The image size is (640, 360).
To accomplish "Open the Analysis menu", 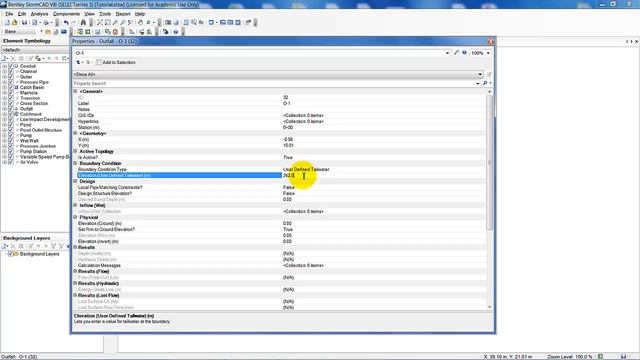I will point(40,14).
